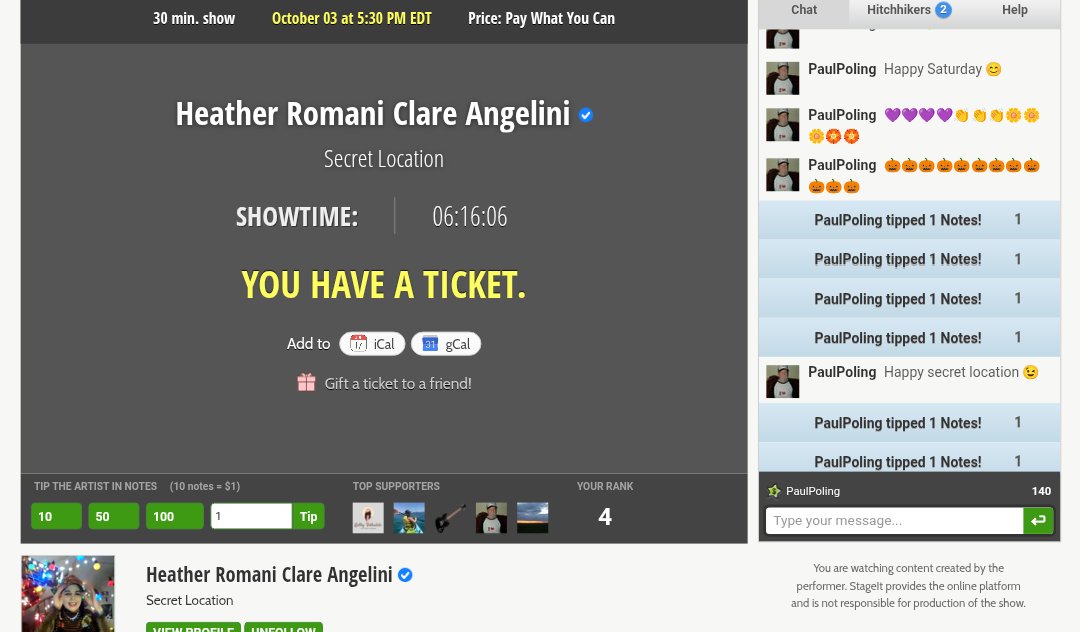Open the kayak top supporter avatar

409,518
